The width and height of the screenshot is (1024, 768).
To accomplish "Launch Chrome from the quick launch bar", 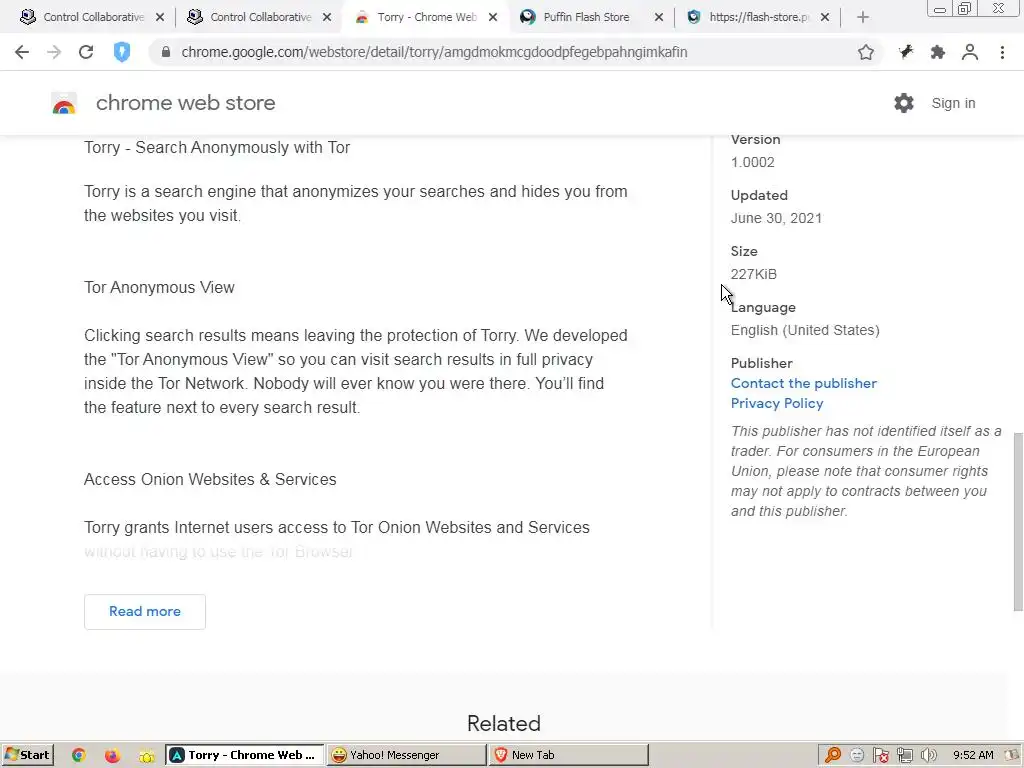I will point(79,756).
